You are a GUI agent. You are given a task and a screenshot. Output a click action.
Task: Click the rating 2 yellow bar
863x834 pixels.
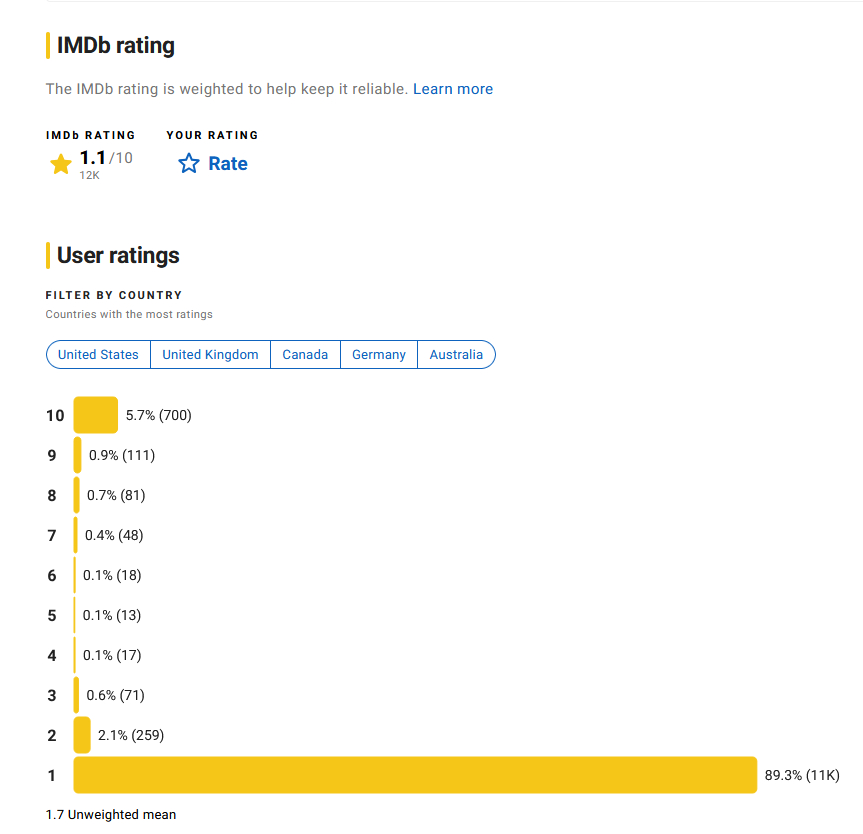tap(82, 735)
